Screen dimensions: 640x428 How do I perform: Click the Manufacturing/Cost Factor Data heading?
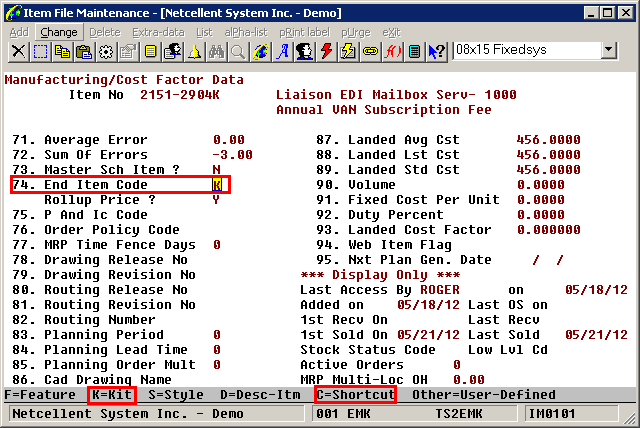coord(124,80)
